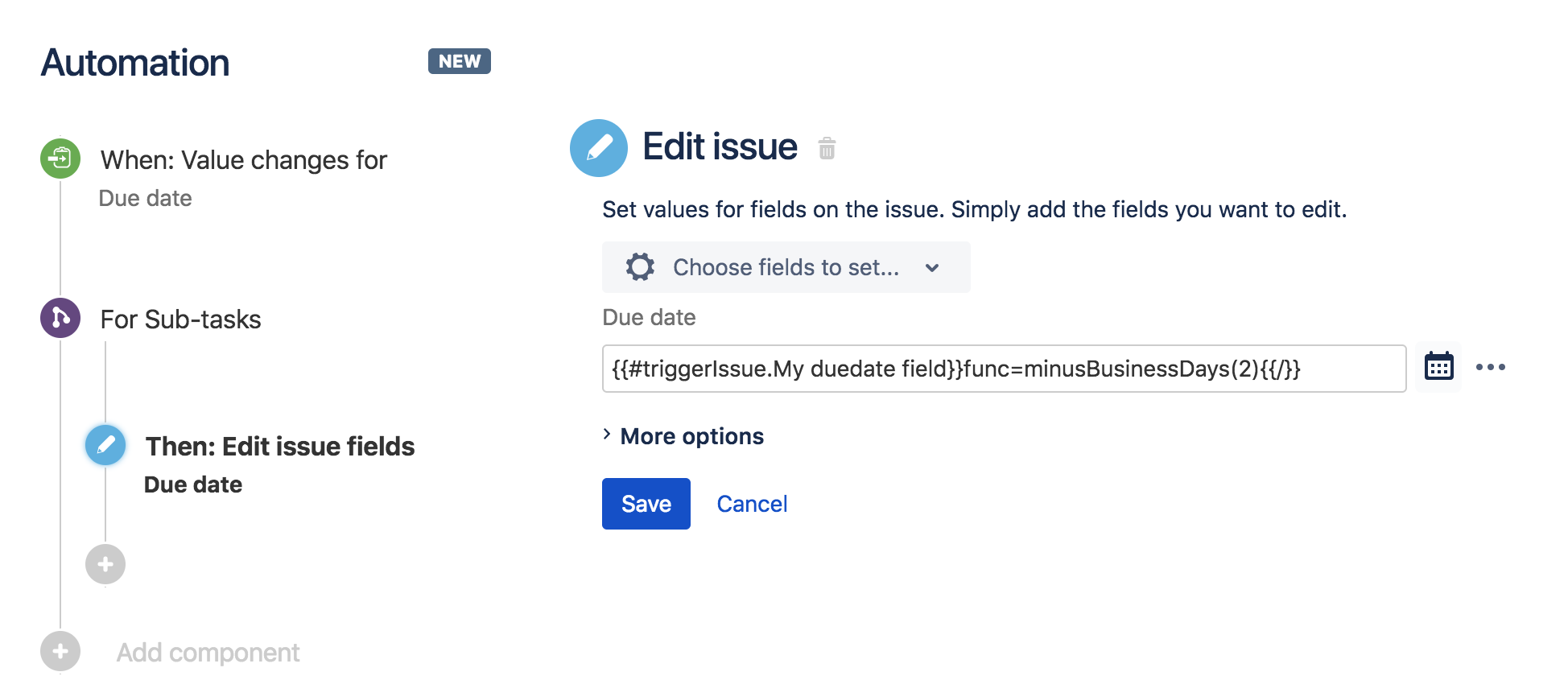Click the gear icon on Choose fields button

point(639,266)
